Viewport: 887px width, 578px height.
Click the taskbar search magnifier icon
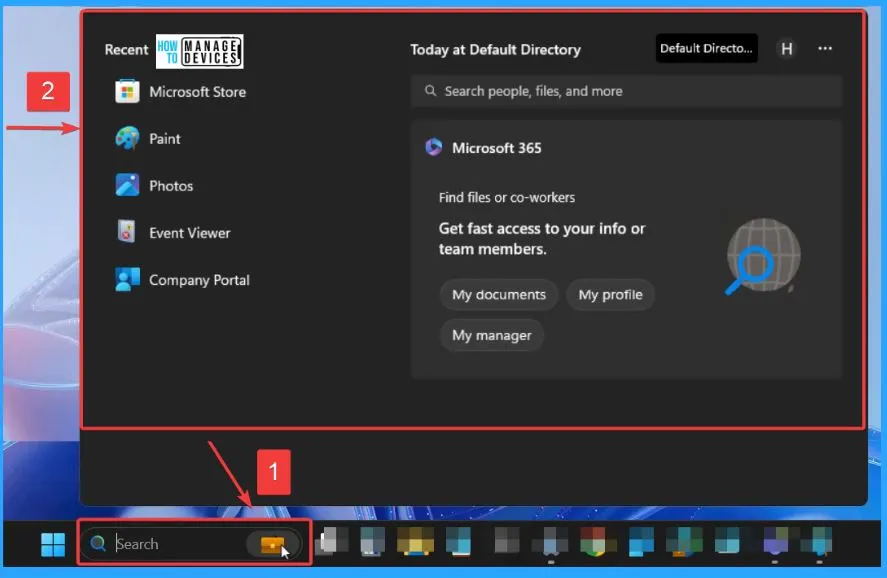[x=98, y=544]
